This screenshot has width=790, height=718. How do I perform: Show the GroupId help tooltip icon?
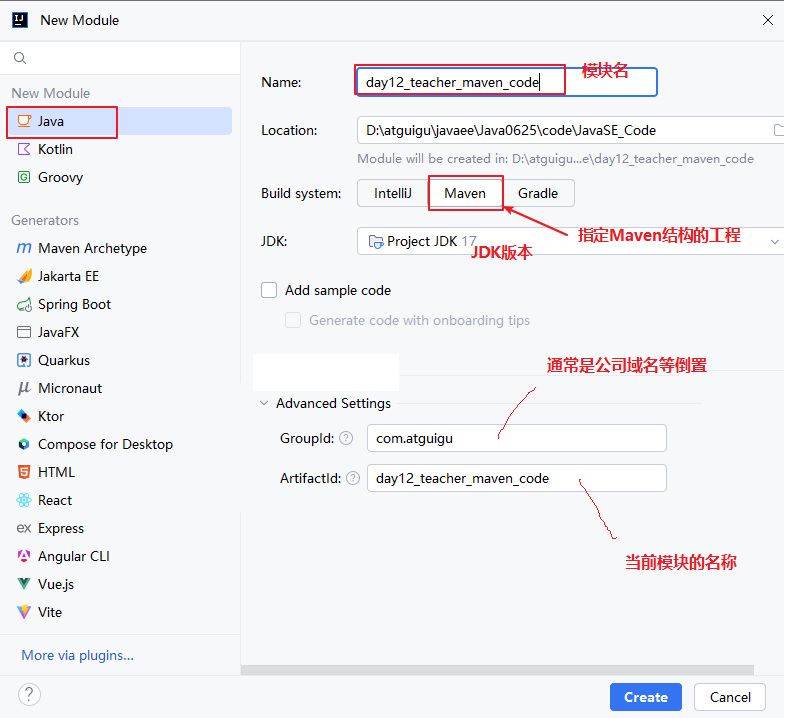pyautogui.click(x=346, y=438)
